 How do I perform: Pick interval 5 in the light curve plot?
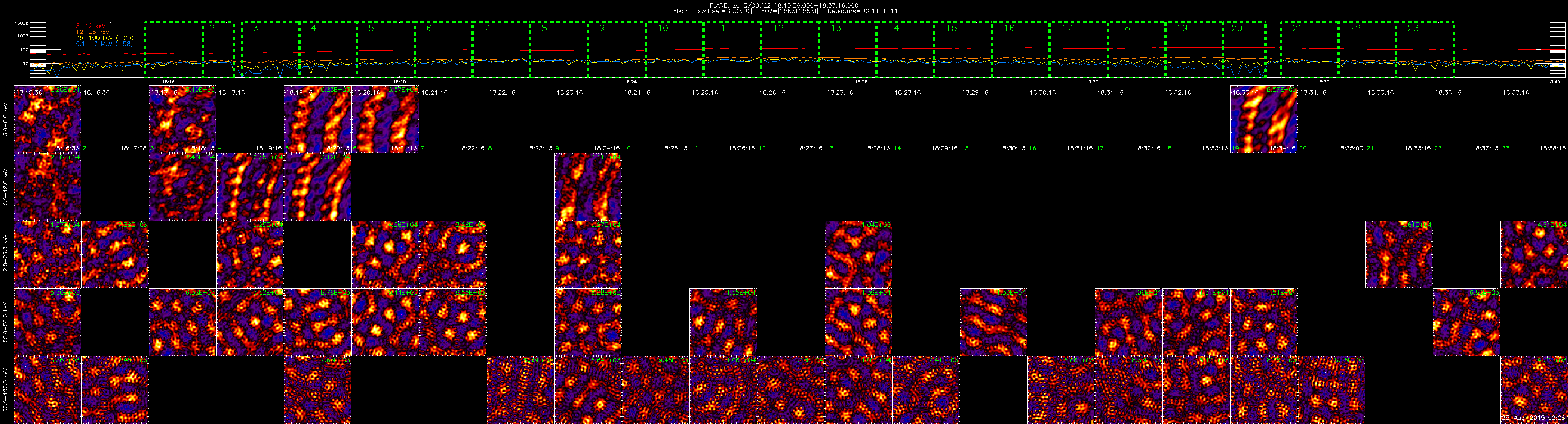(x=386, y=50)
